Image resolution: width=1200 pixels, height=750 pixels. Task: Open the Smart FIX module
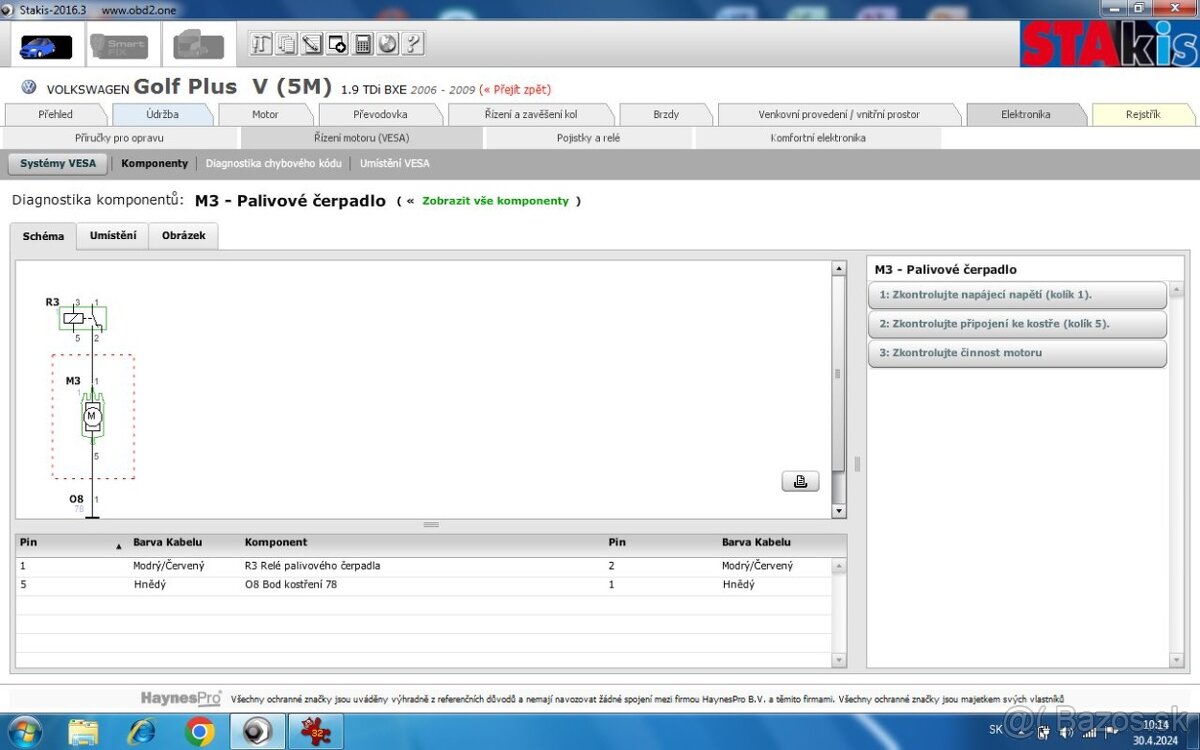point(119,46)
